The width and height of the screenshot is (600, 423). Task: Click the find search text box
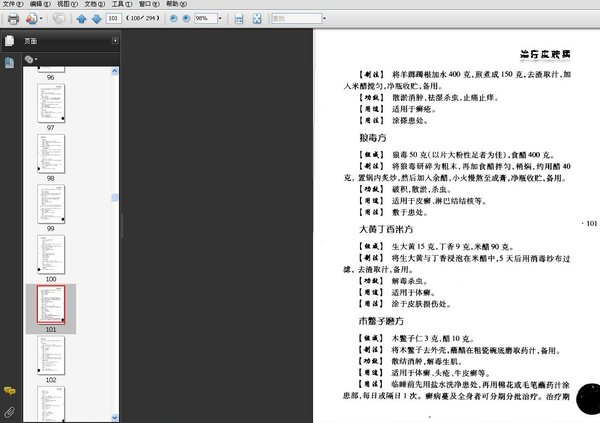tap(297, 19)
